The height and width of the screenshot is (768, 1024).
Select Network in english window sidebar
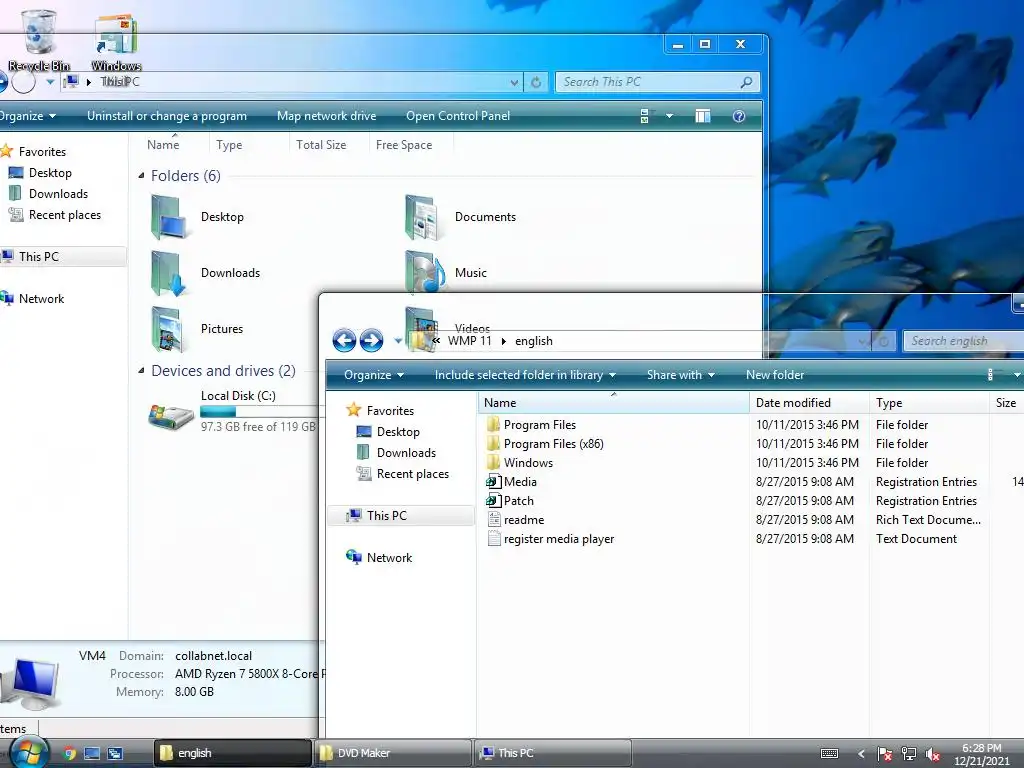click(x=379, y=558)
